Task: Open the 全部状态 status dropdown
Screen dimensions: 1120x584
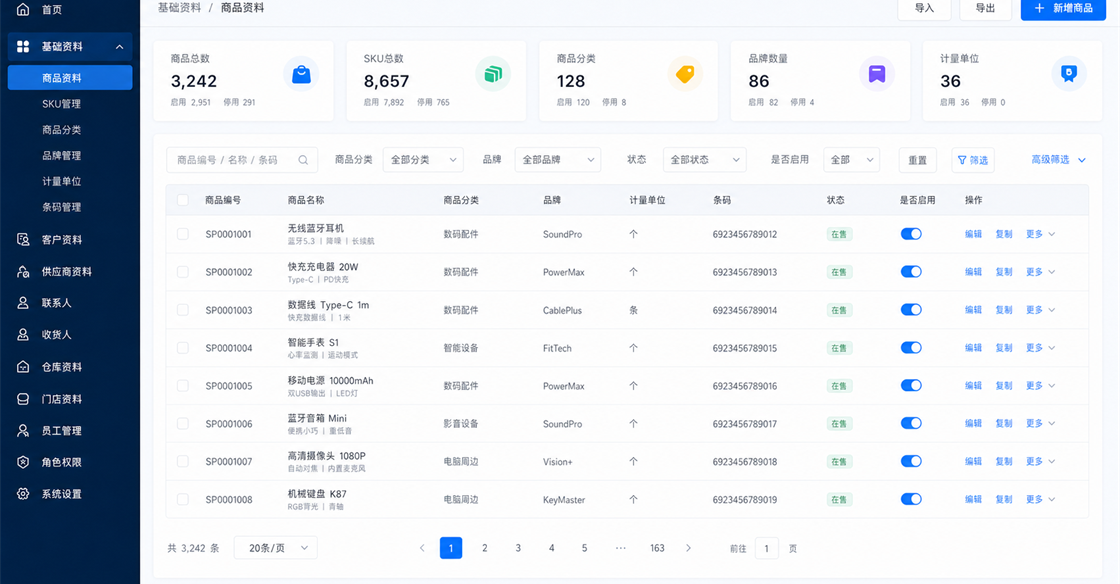Action: coord(704,160)
